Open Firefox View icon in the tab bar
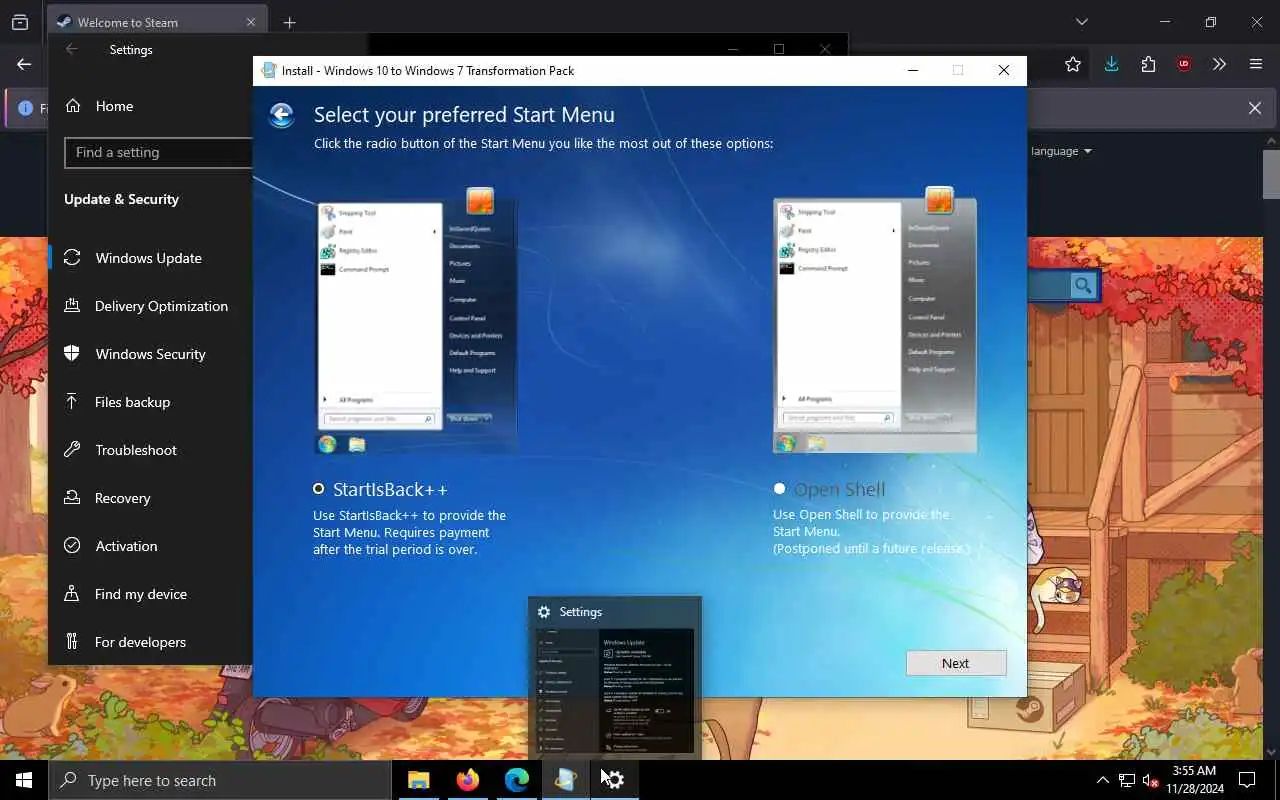Viewport: 1280px width, 800px height. [x=20, y=22]
